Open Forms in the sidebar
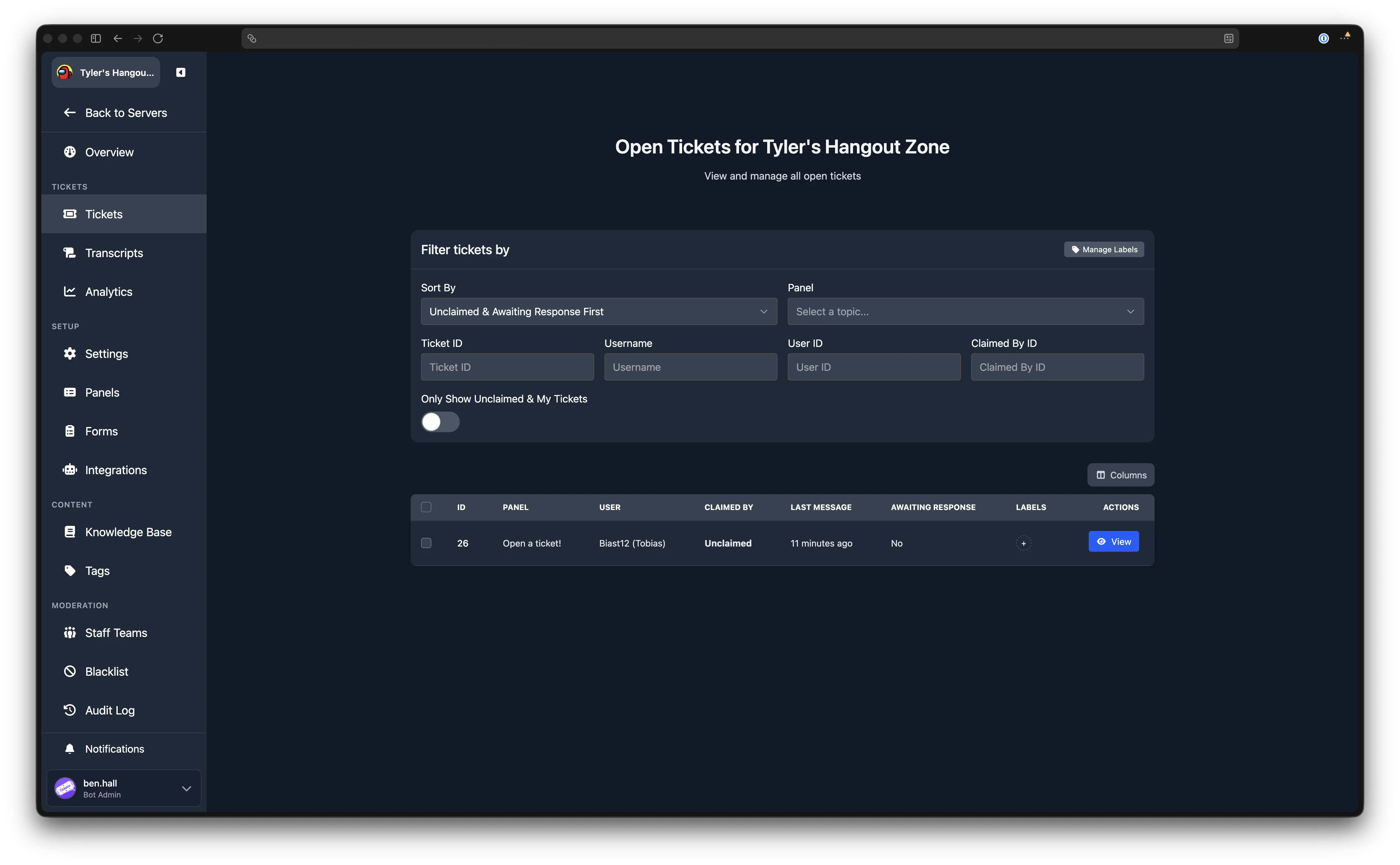The width and height of the screenshot is (1400, 865). (124, 431)
